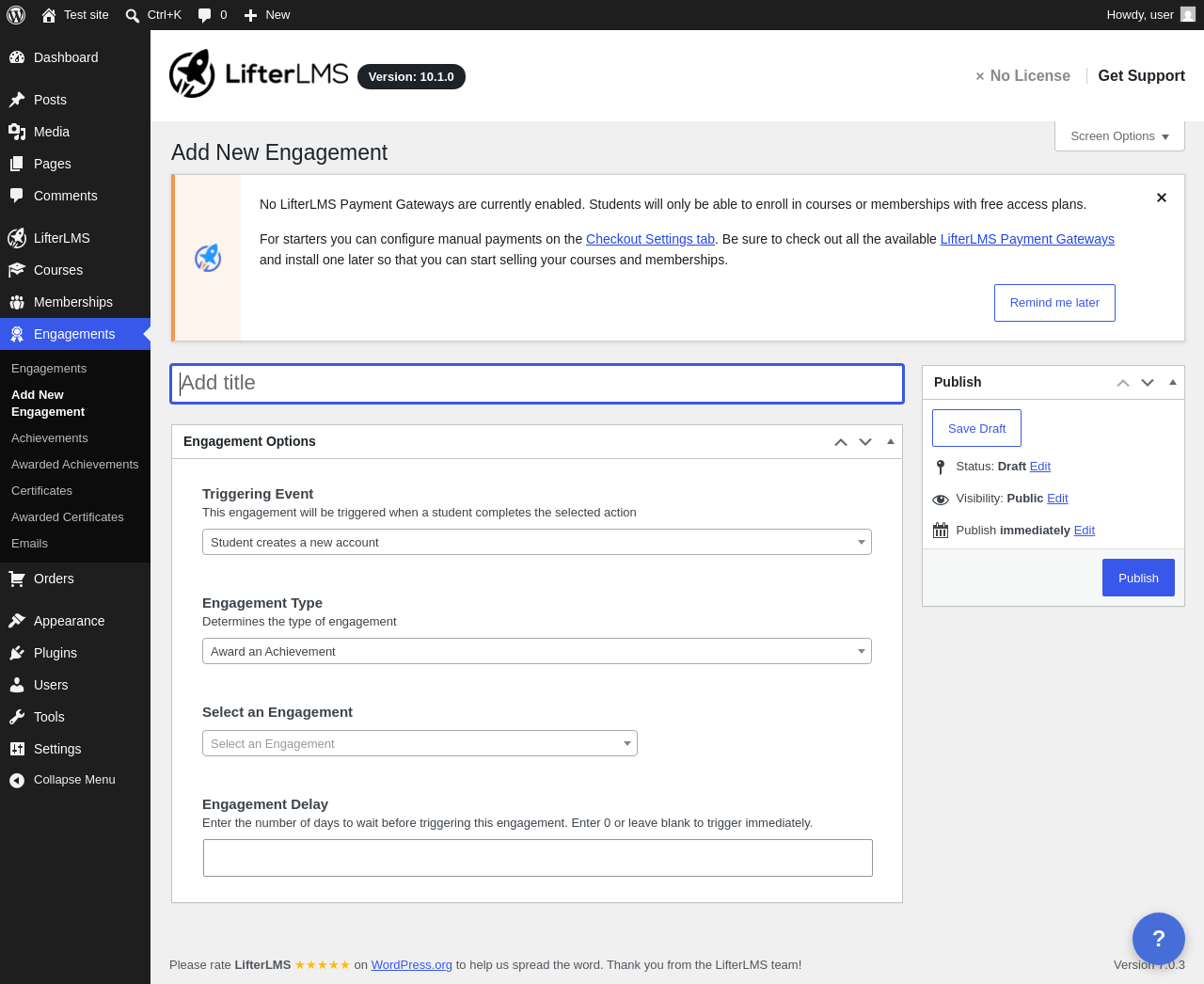Expand the Screen Options panel
Viewport: 1204px width, 984px height.
coord(1119,136)
